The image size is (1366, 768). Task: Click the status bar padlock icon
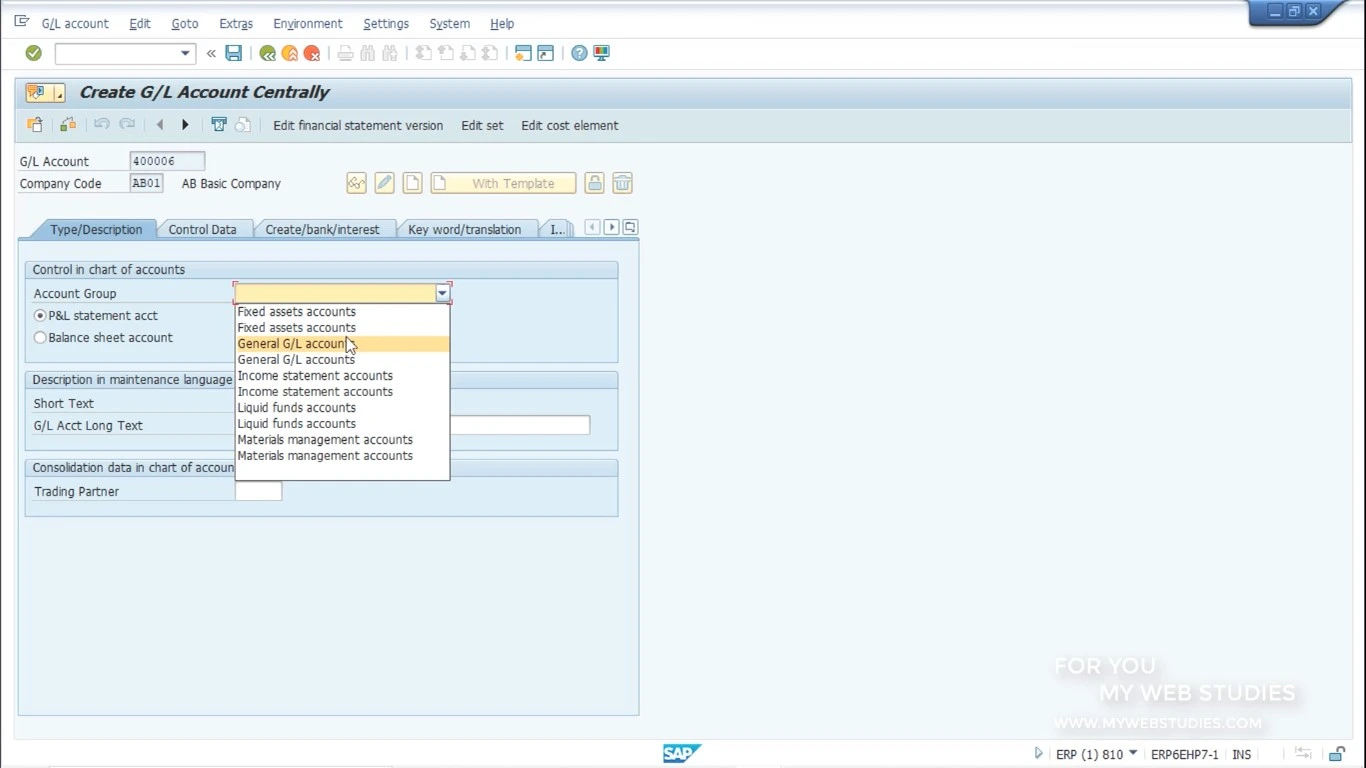click(1337, 754)
